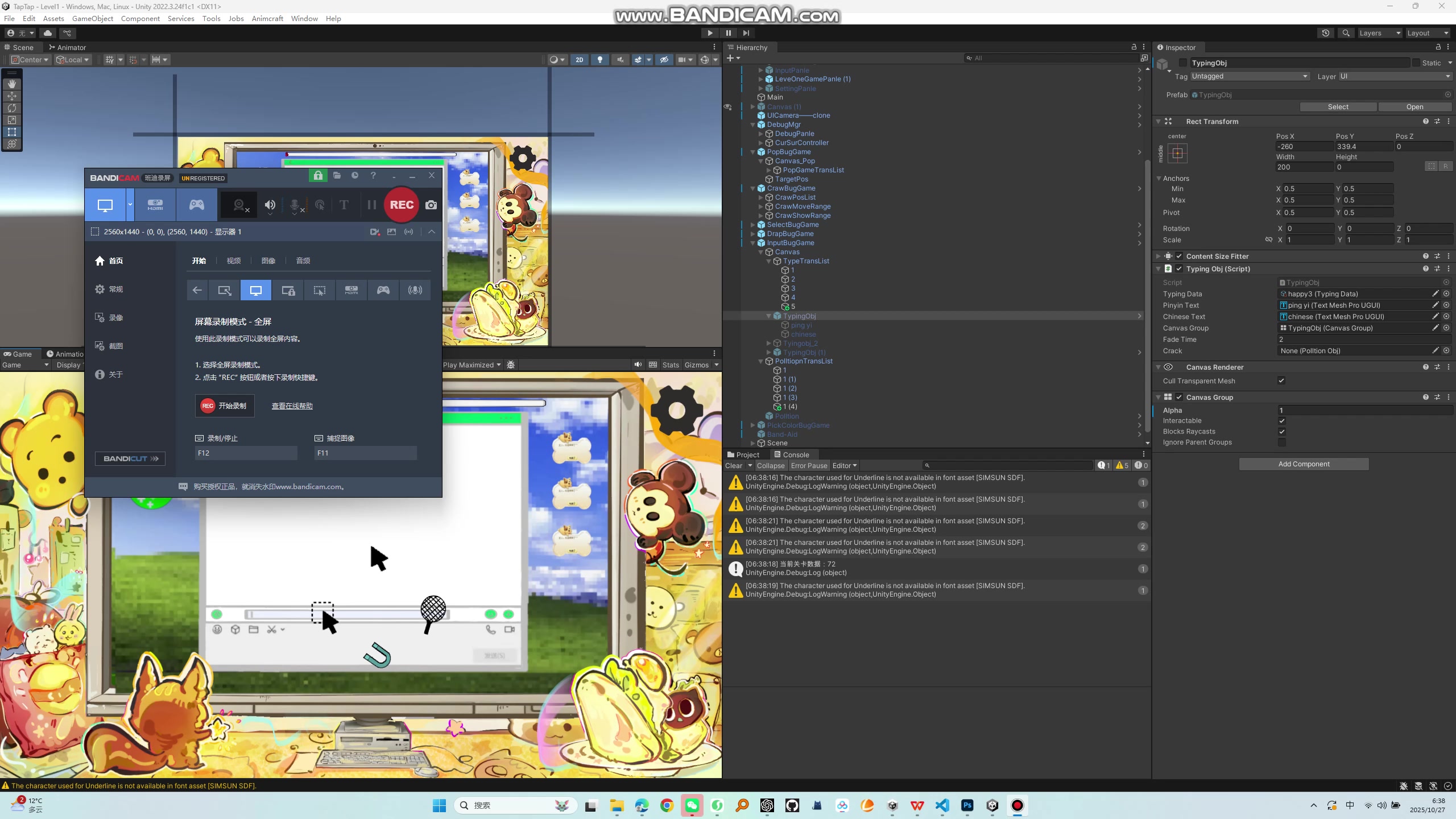Viewport: 1456px width, 819px height.
Task: Click the Bandicam screenshot camera icon
Action: [431, 205]
